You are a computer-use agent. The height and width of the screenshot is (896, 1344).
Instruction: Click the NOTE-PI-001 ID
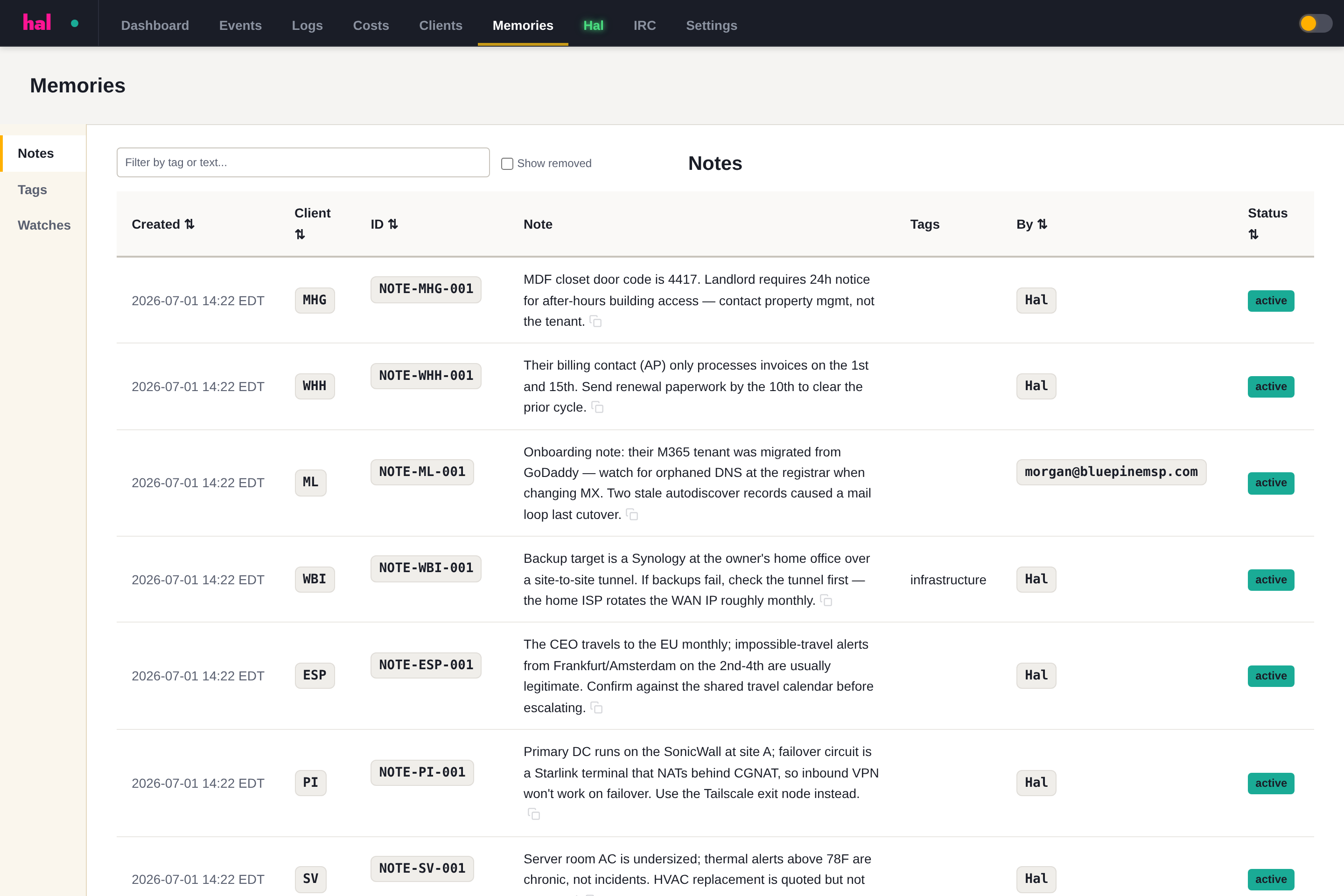tap(422, 772)
